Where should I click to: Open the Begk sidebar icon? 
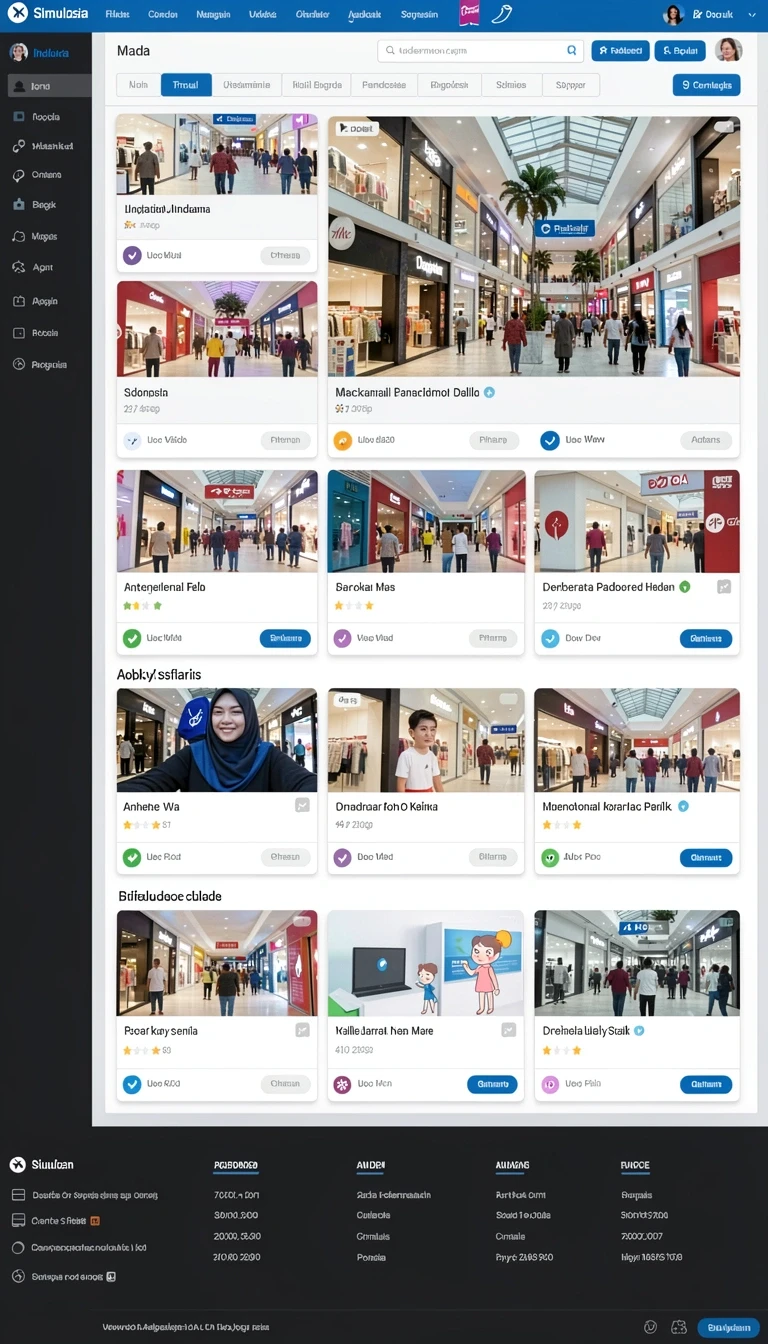tap(19, 205)
